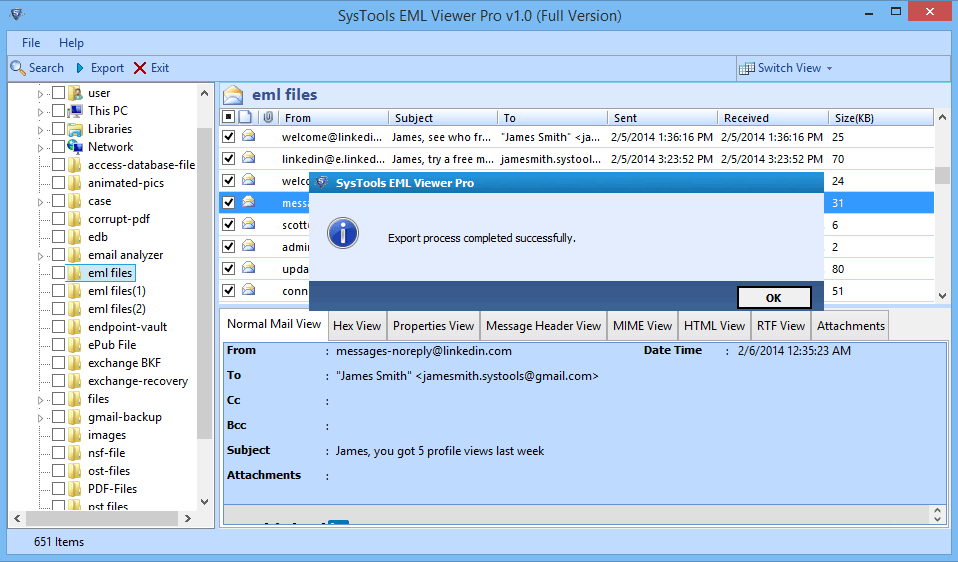
Task: Click OK in the export dialog
Action: pos(774,297)
